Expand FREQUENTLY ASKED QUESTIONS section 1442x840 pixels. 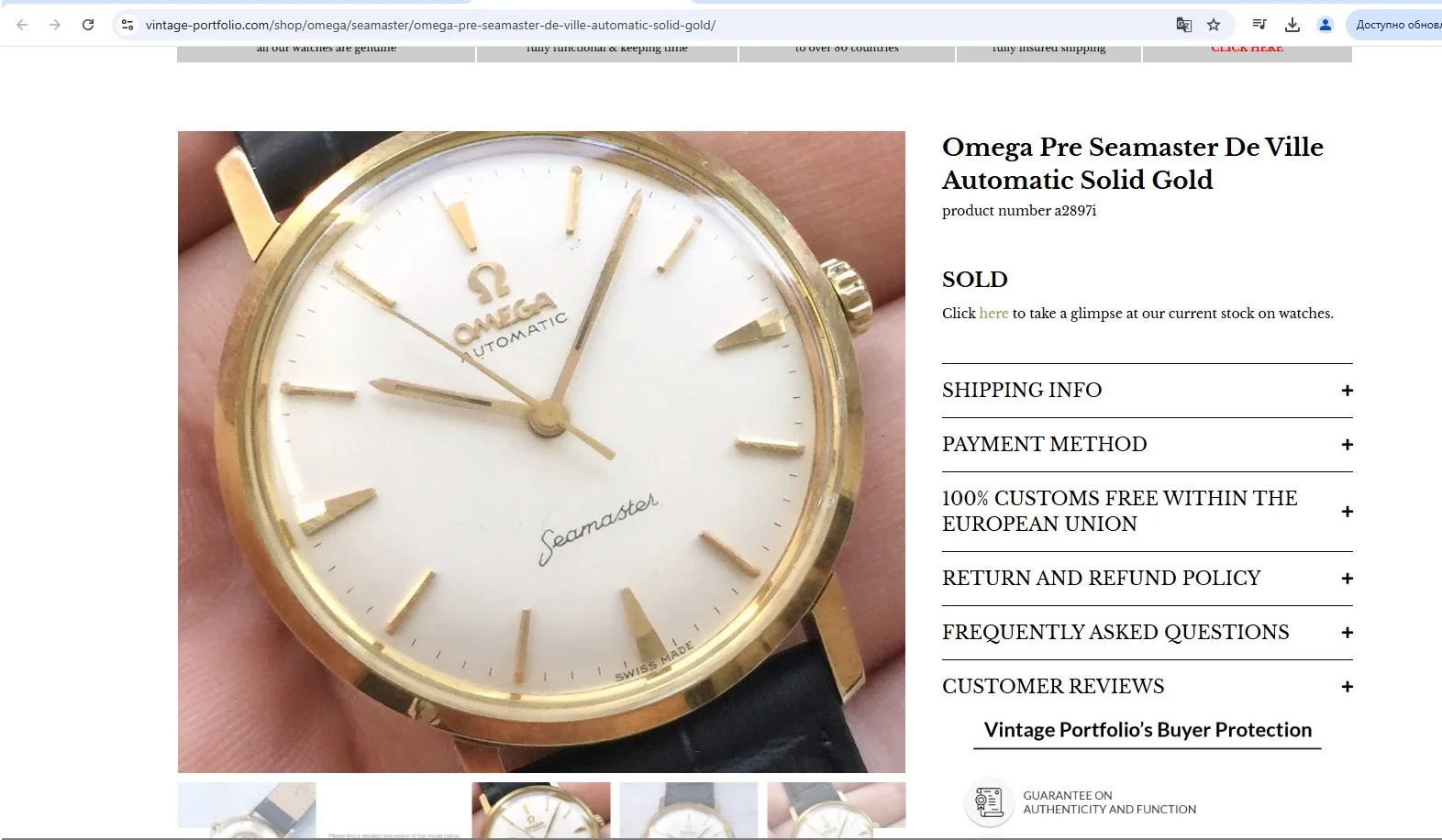pos(1147,633)
